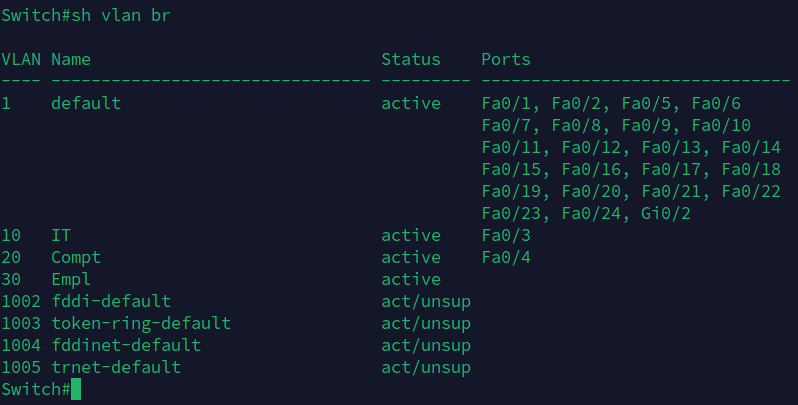Click the Name column header

pos(71,59)
